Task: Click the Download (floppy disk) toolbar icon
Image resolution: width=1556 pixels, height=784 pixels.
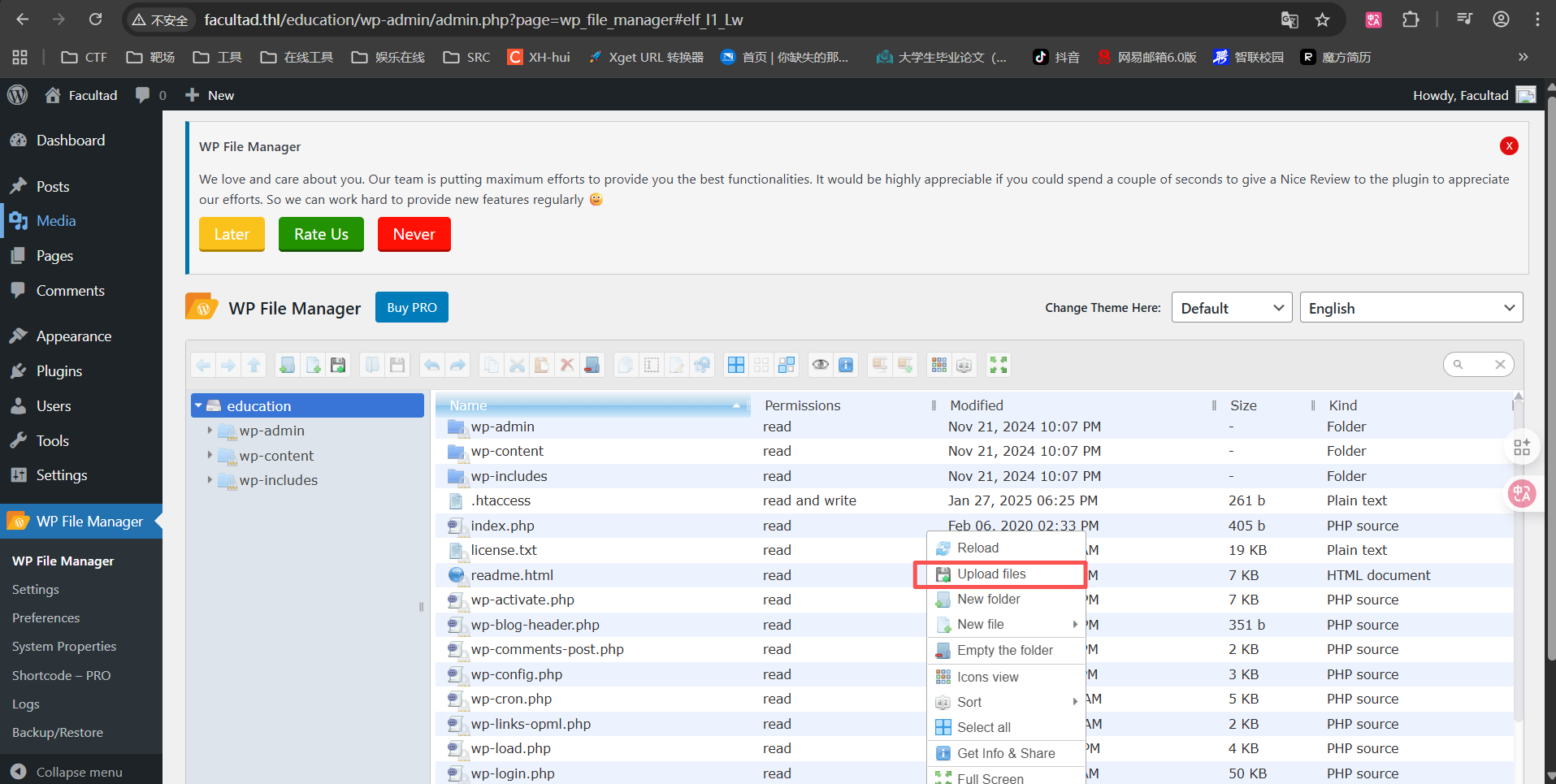Action: 397,366
